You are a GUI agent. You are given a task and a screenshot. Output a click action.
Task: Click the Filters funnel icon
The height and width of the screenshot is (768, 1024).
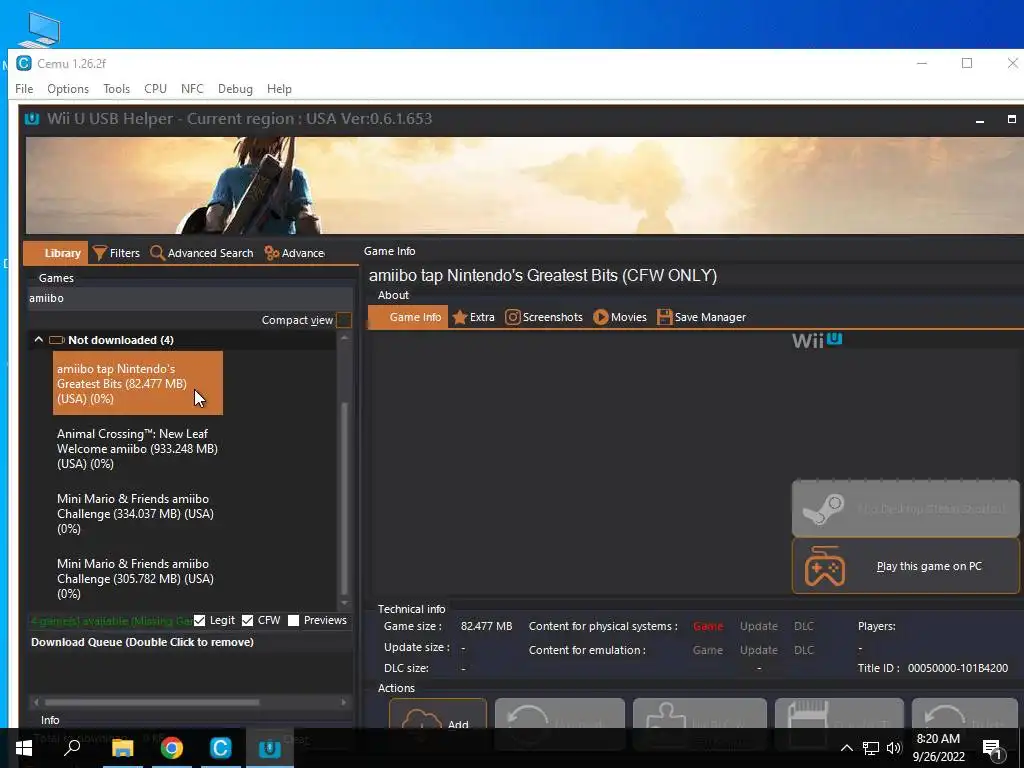pos(99,253)
